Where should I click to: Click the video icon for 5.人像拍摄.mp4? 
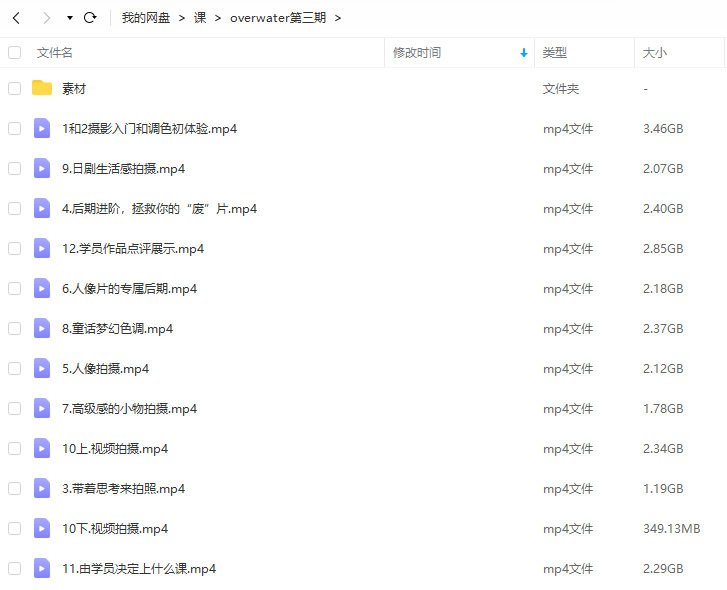click(42, 368)
